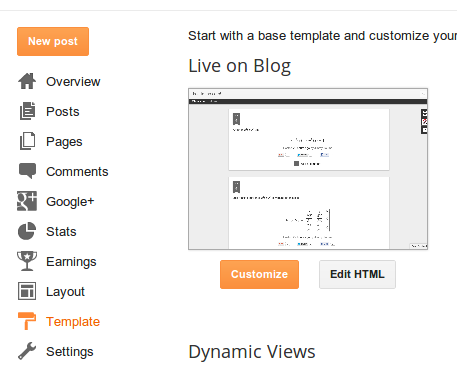
Task: Open the Settings sidebar label
Action: [x=70, y=352]
